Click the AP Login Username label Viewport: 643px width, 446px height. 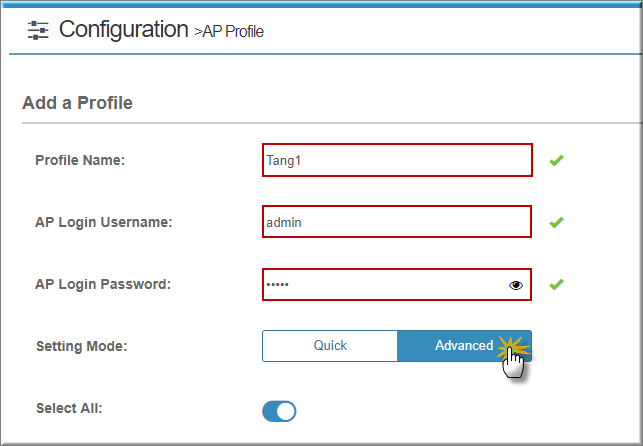[x=104, y=222]
